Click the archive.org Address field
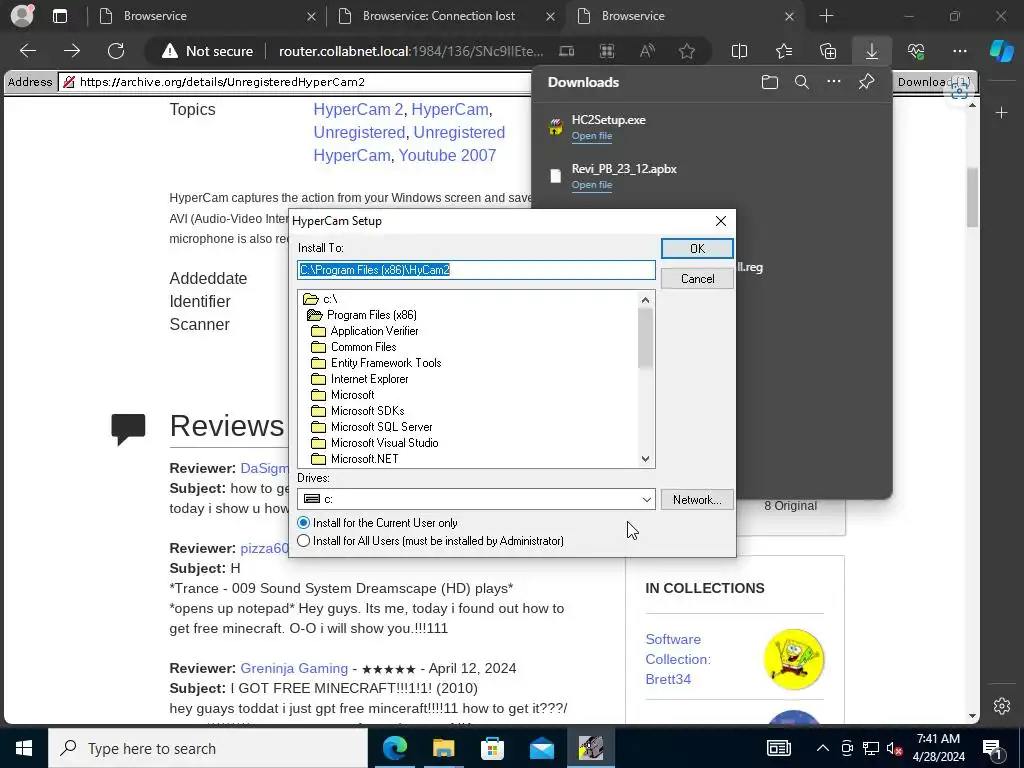Image resolution: width=1024 pixels, height=768 pixels. (x=295, y=82)
